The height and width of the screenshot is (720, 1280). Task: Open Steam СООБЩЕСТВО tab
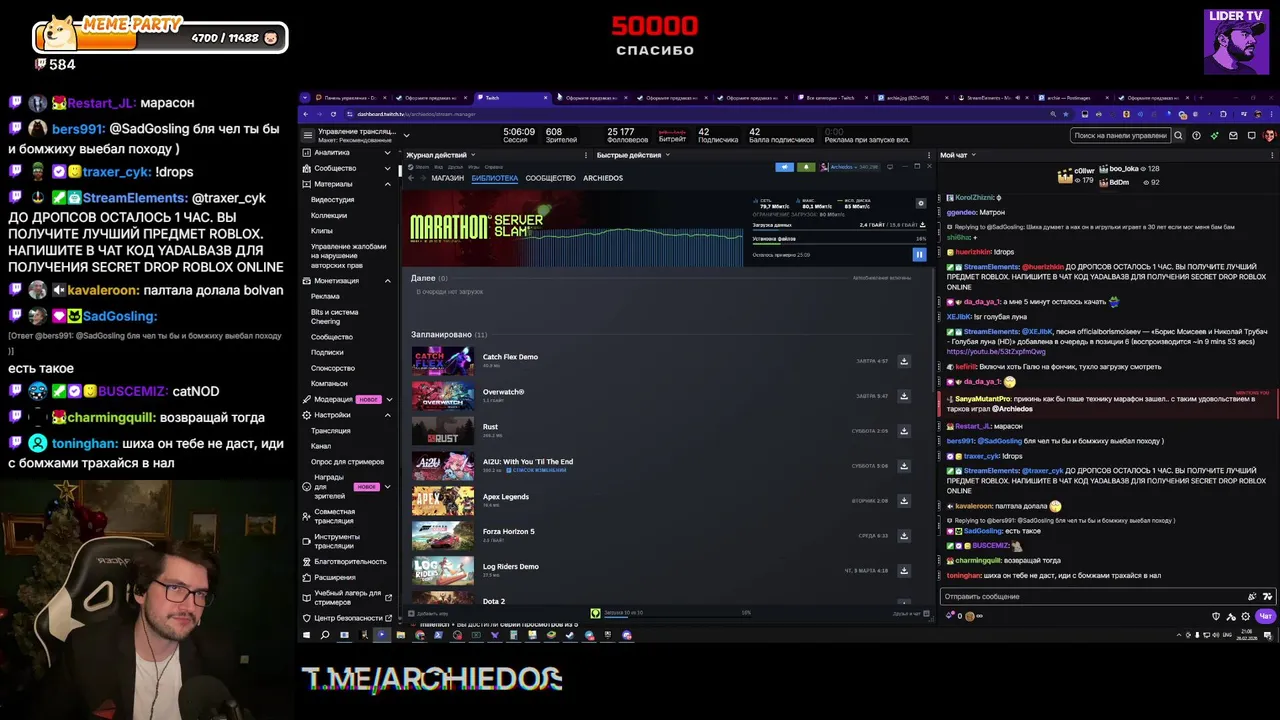click(x=550, y=178)
